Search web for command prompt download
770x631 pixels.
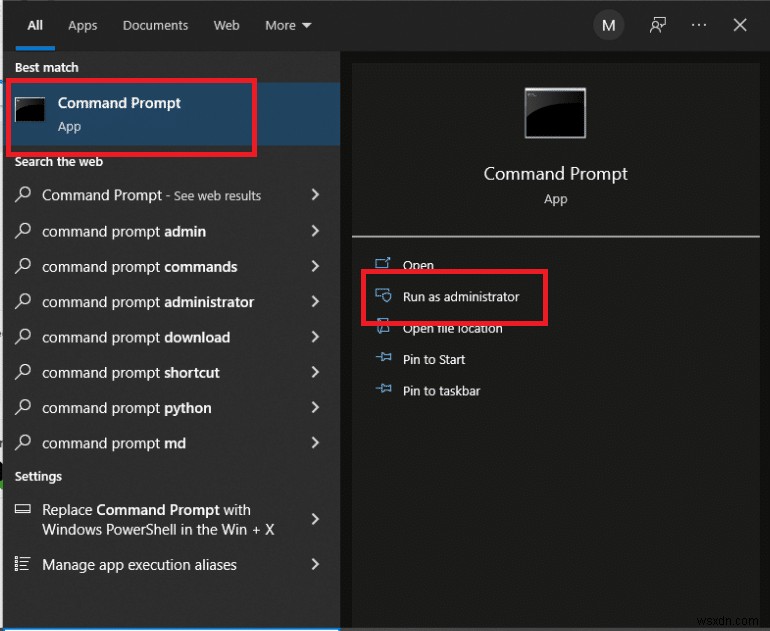pos(136,337)
